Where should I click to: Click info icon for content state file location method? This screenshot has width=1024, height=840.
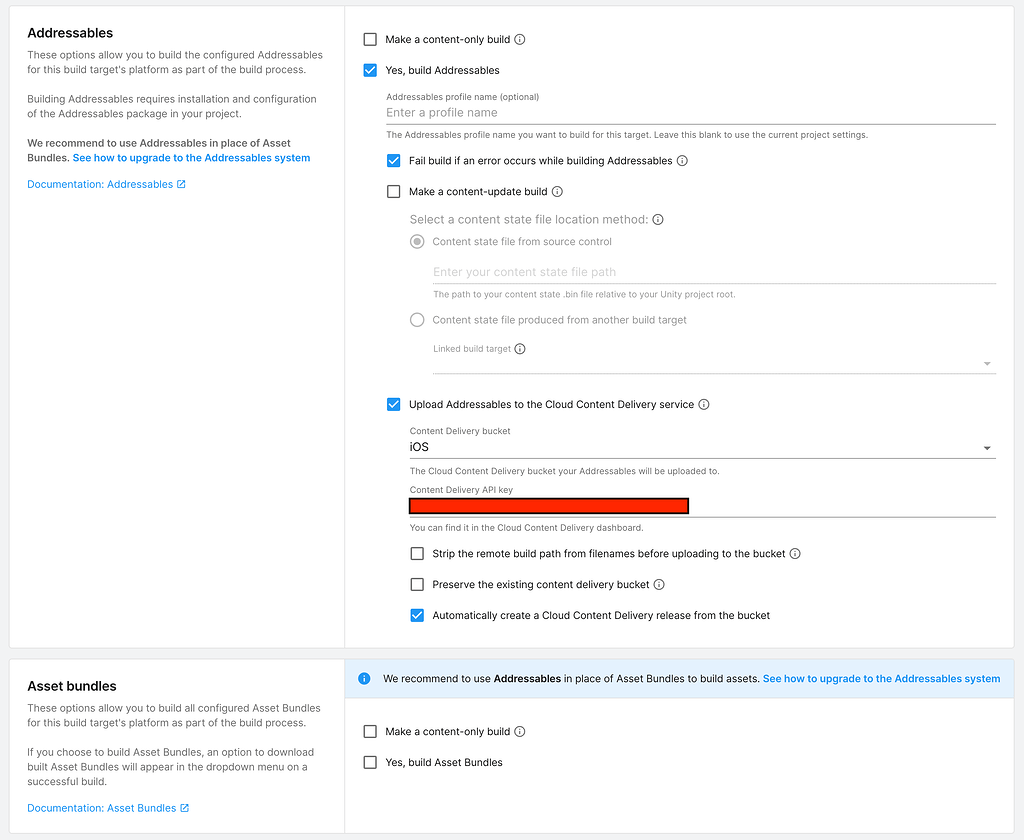658,220
